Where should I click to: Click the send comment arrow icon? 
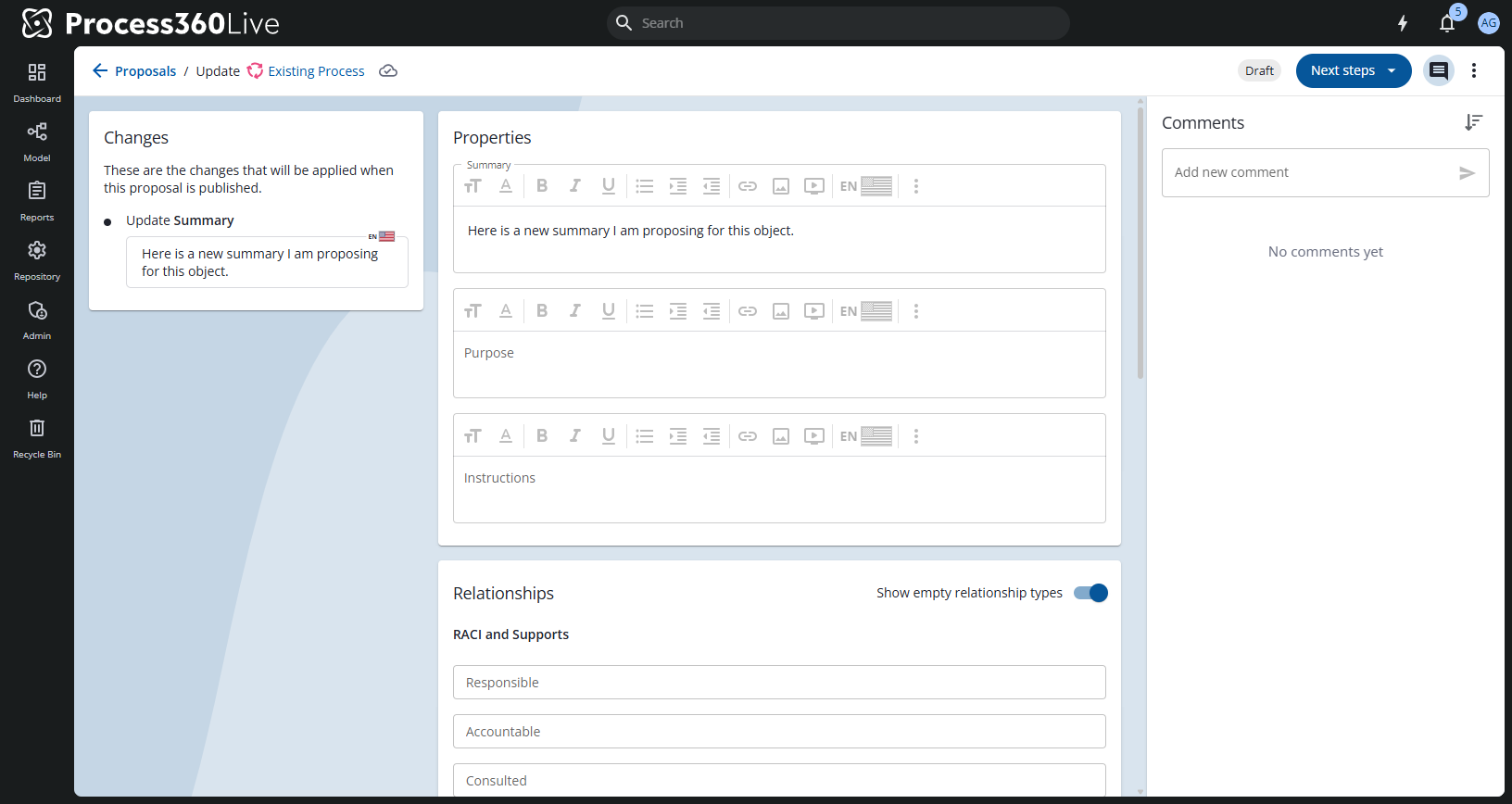(x=1467, y=173)
